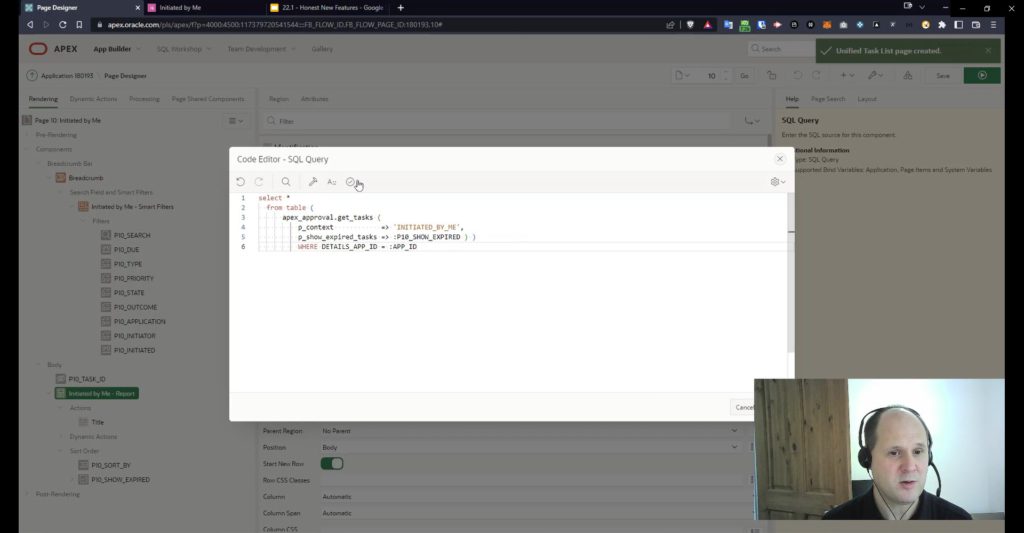Click the Save button

[943, 76]
